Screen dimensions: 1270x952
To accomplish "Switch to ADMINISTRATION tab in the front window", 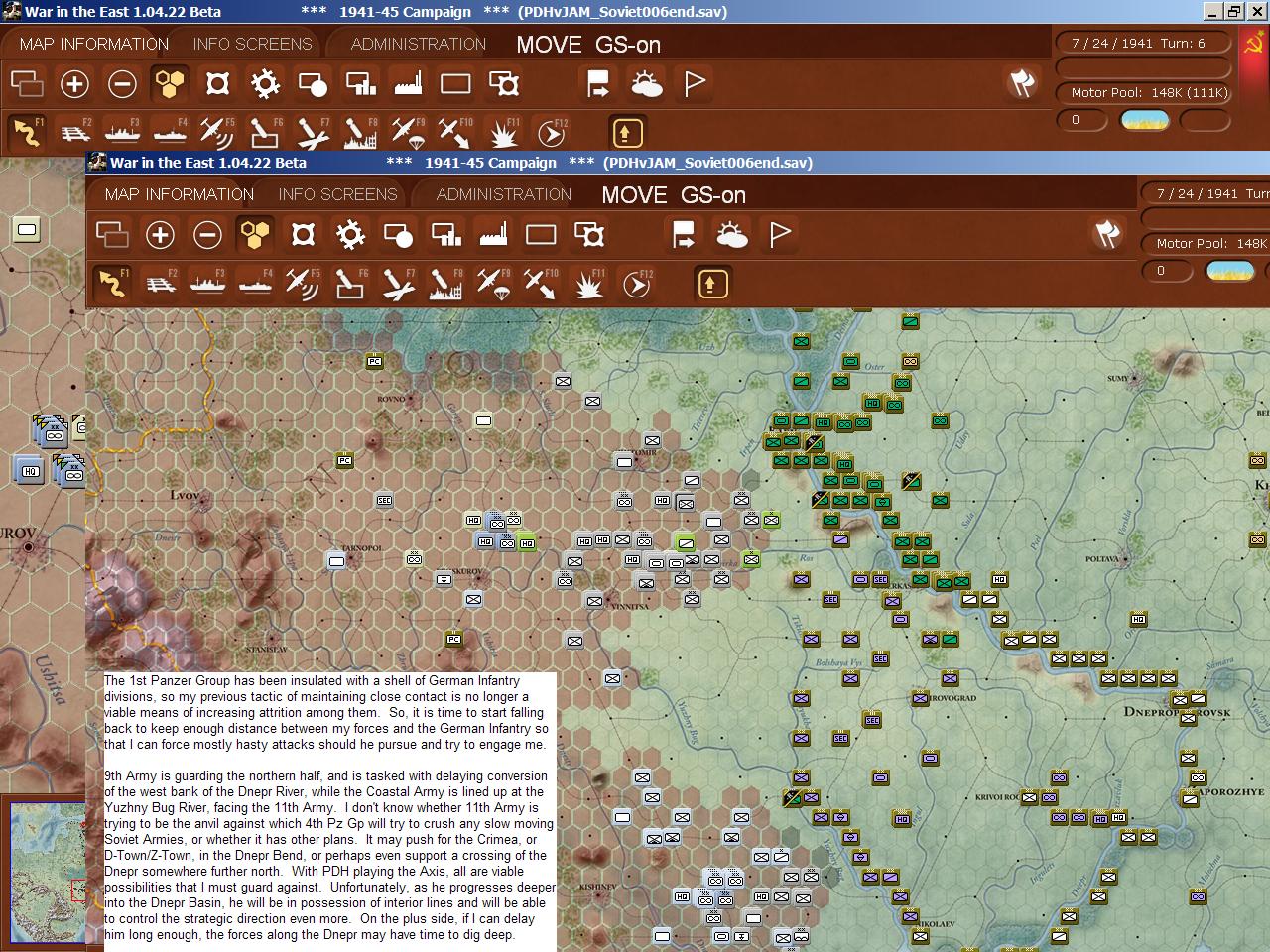I will tap(504, 194).
